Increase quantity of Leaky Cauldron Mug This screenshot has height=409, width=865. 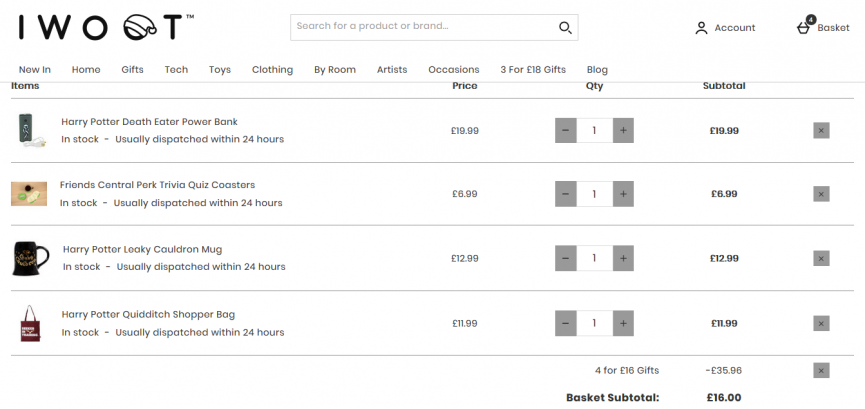(623, 258)
